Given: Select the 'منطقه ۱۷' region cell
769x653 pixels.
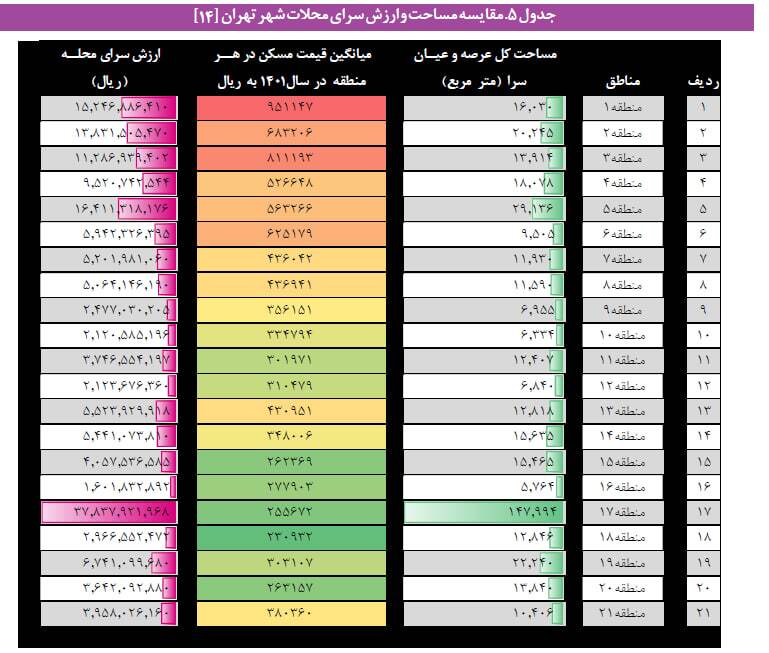Looking at the screenshot, I should (x=625, y=511).
